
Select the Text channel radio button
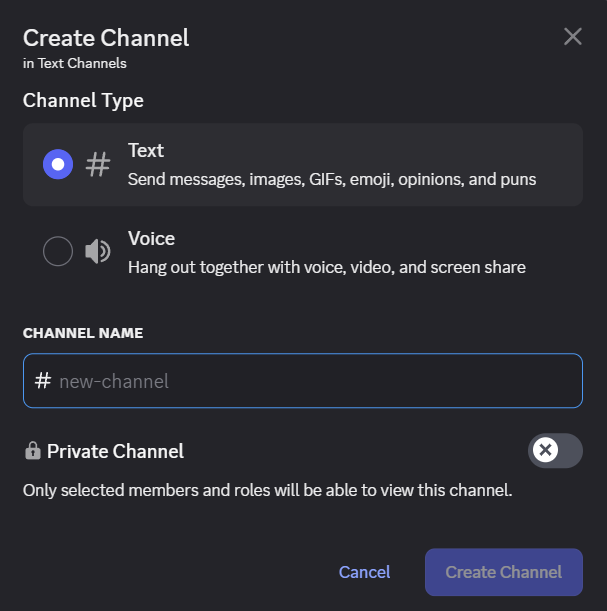(x=58, y=164)
